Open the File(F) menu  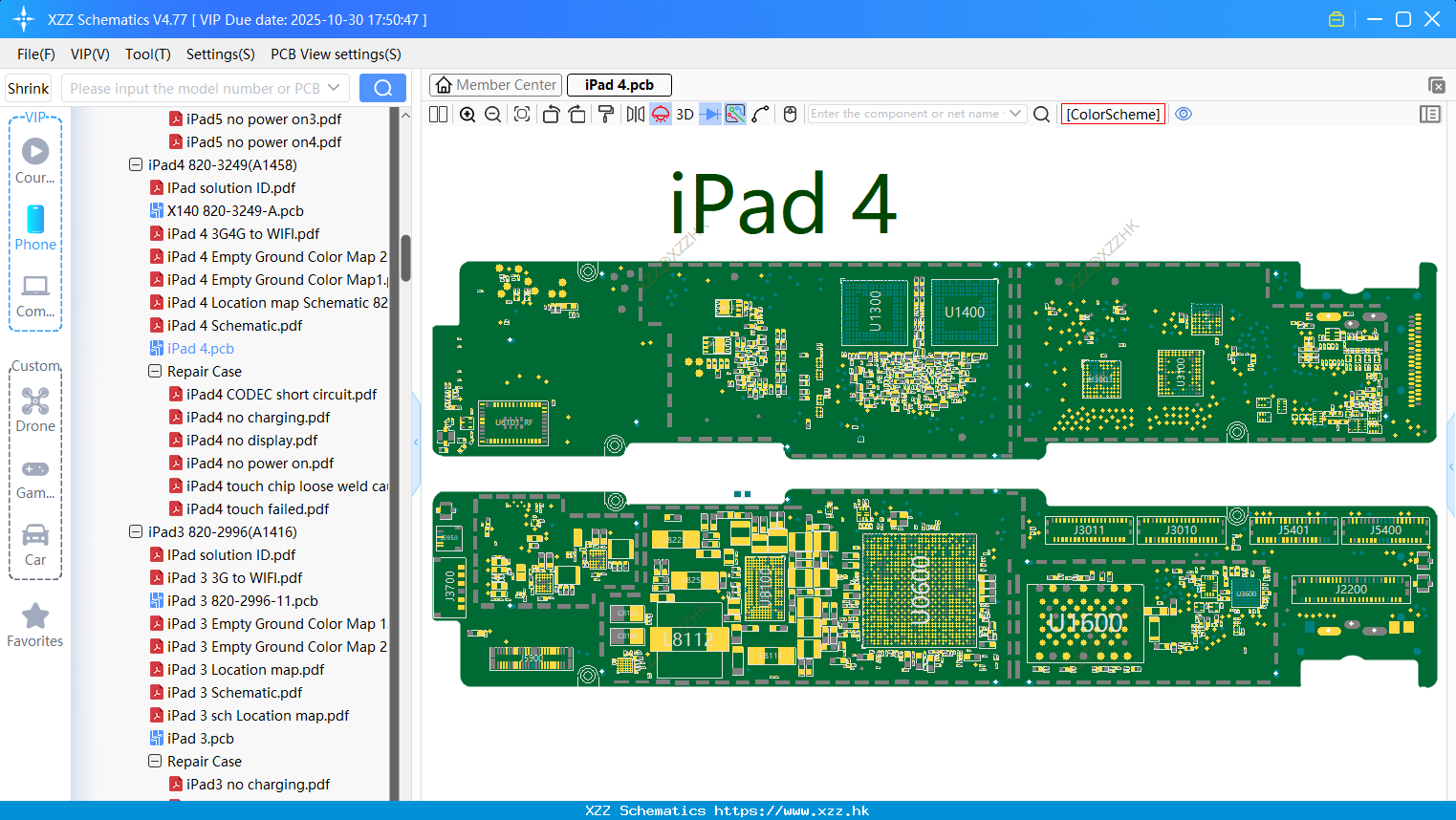pyautogui.click(x=36, y=54)
